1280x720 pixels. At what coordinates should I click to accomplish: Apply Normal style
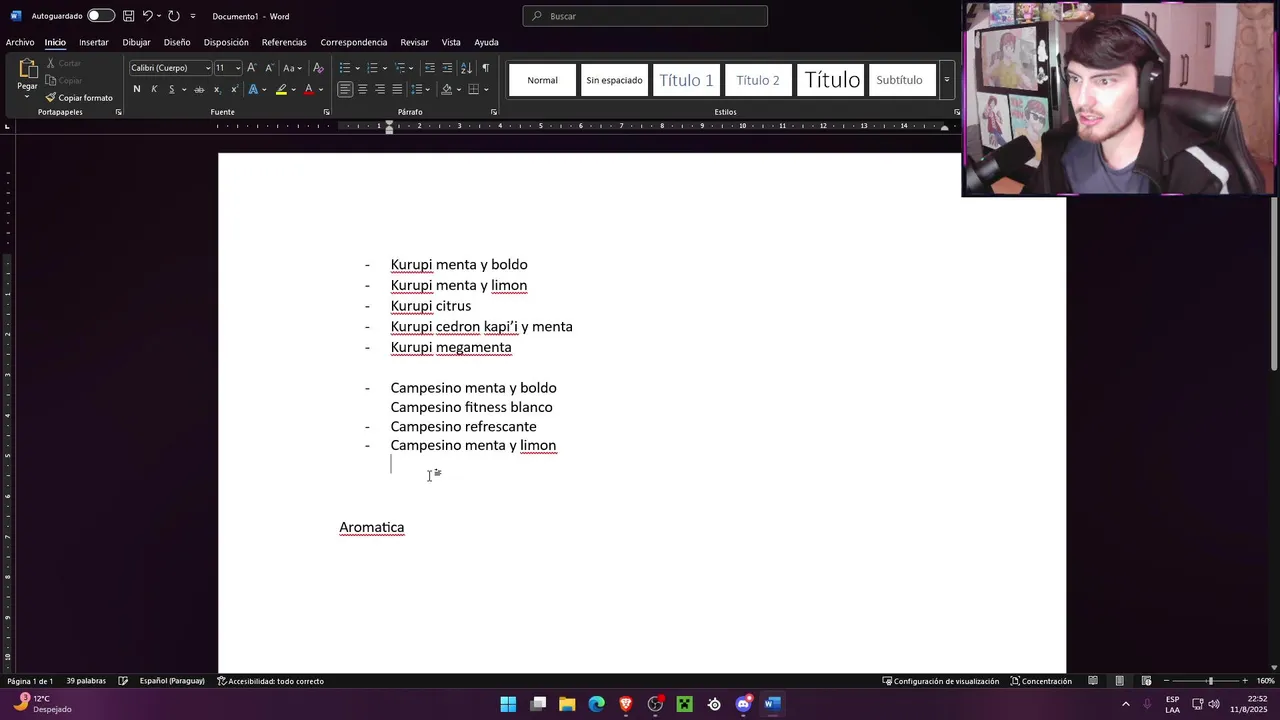pyautogui.click(x=543, y=80)
